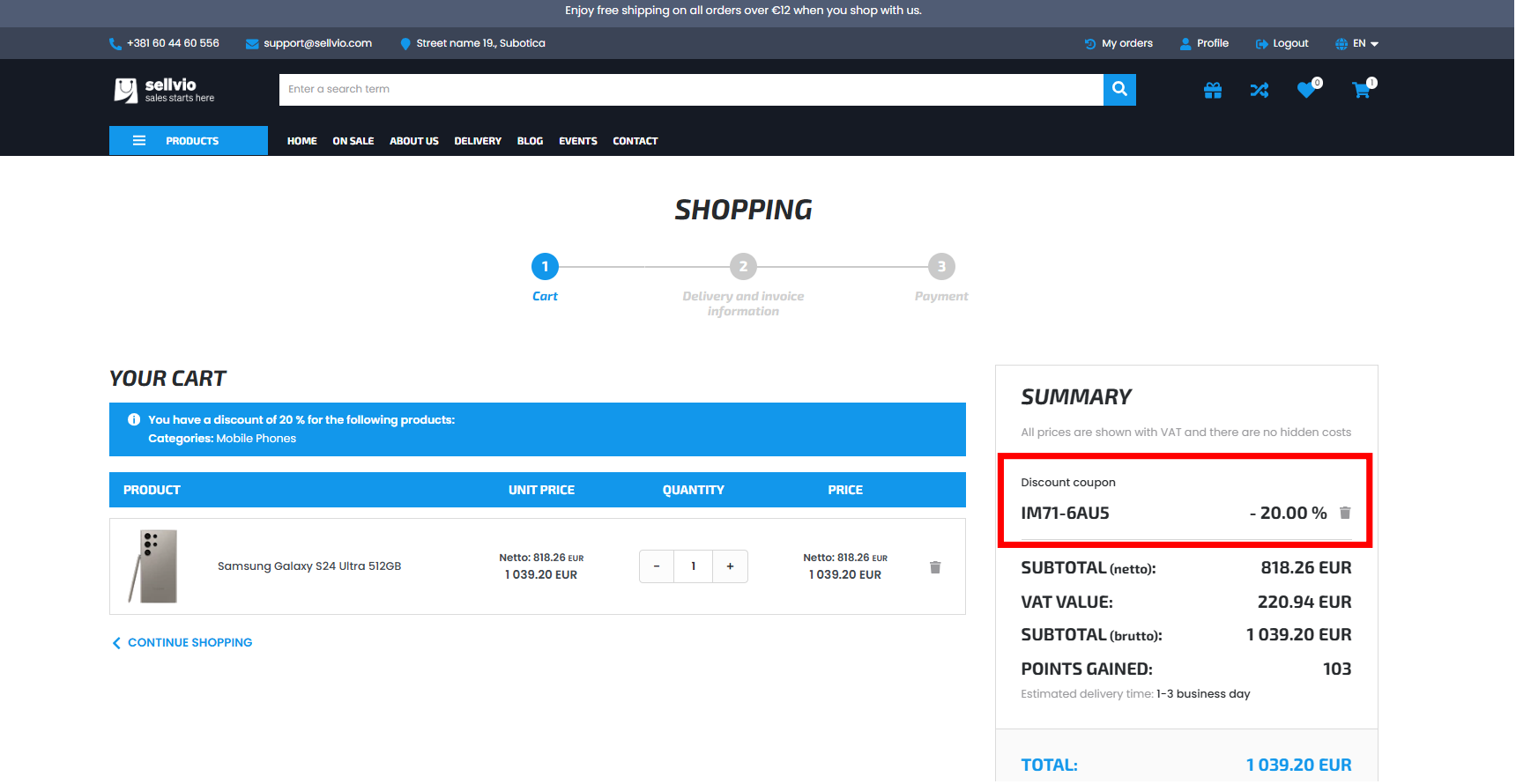This screenshot has height=784, width=1516.
Task: Open My orders link
Action: [x=1118, y=43]
